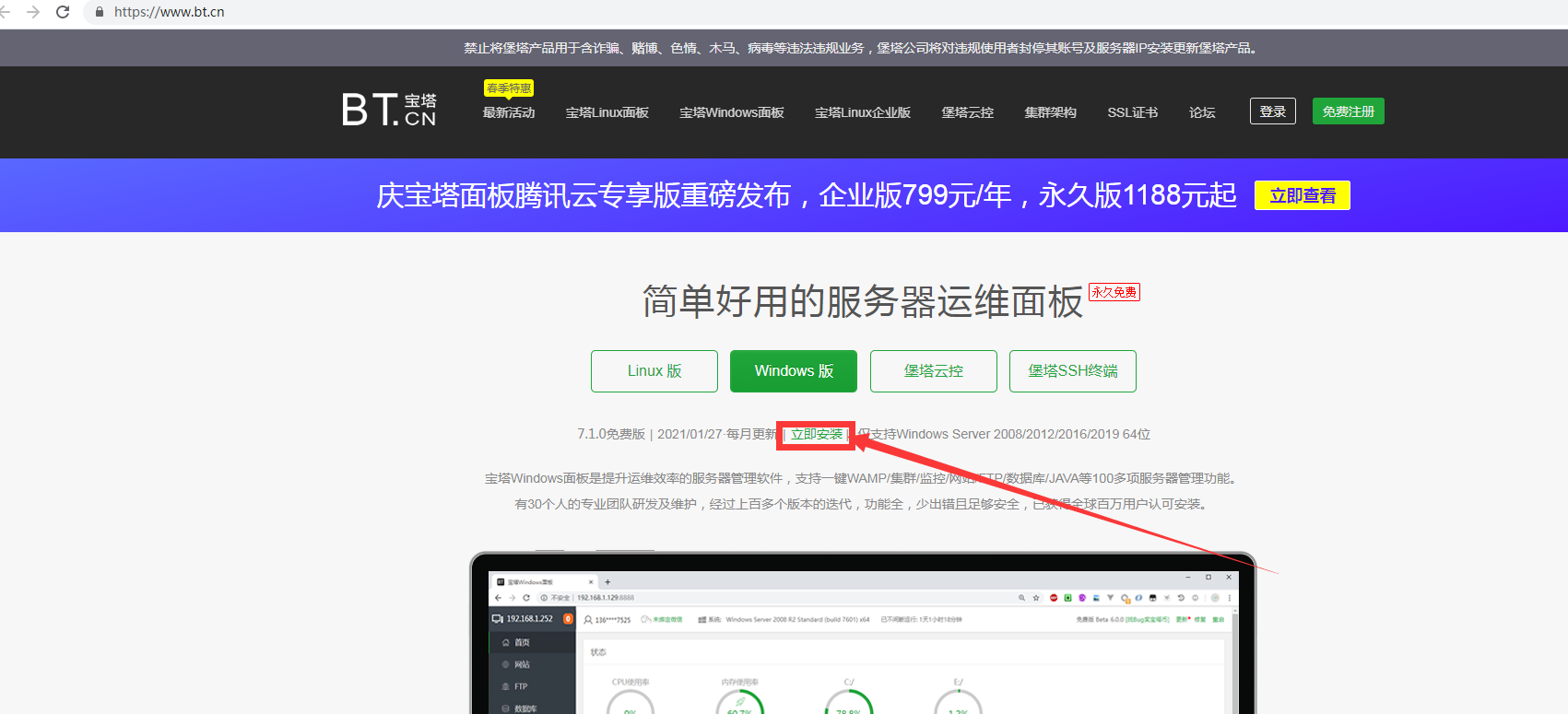Reload the page with the refresh icon
The width and height of the screenshot is (1568, 714).
pos(63,12)
